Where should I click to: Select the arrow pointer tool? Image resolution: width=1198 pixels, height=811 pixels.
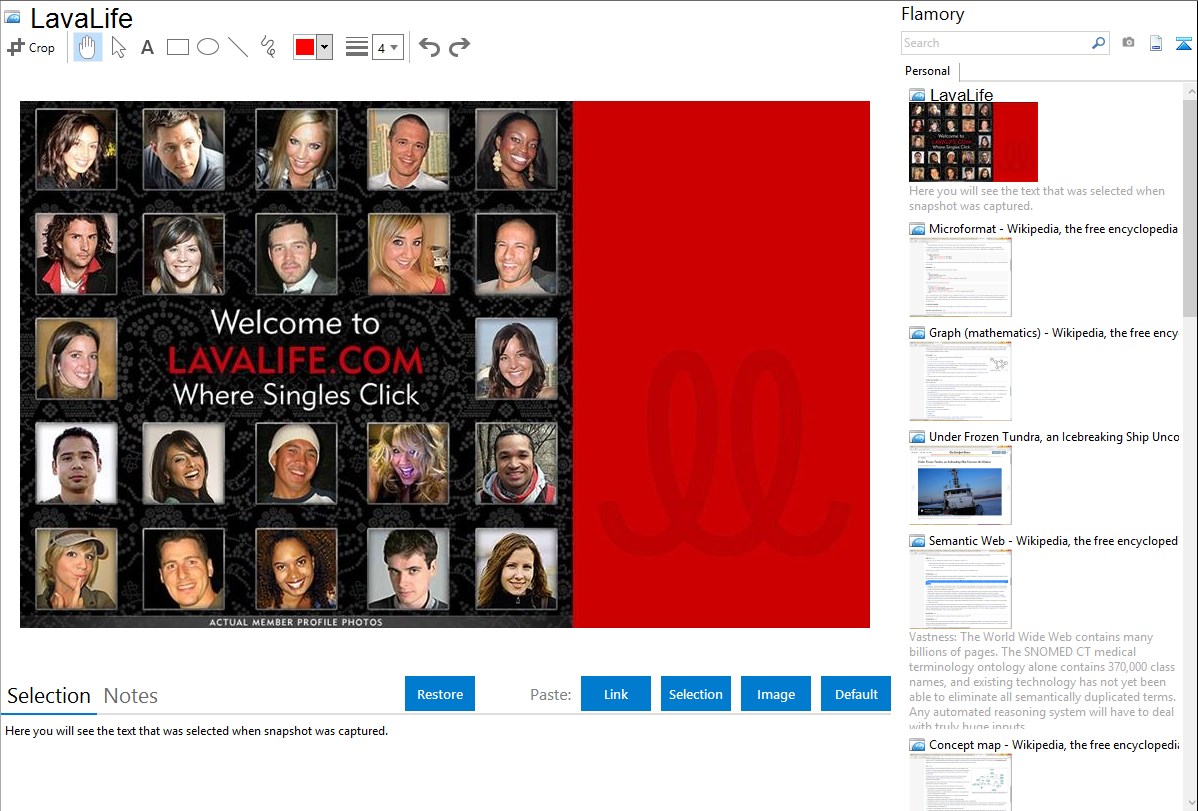(x=118, y=47)
